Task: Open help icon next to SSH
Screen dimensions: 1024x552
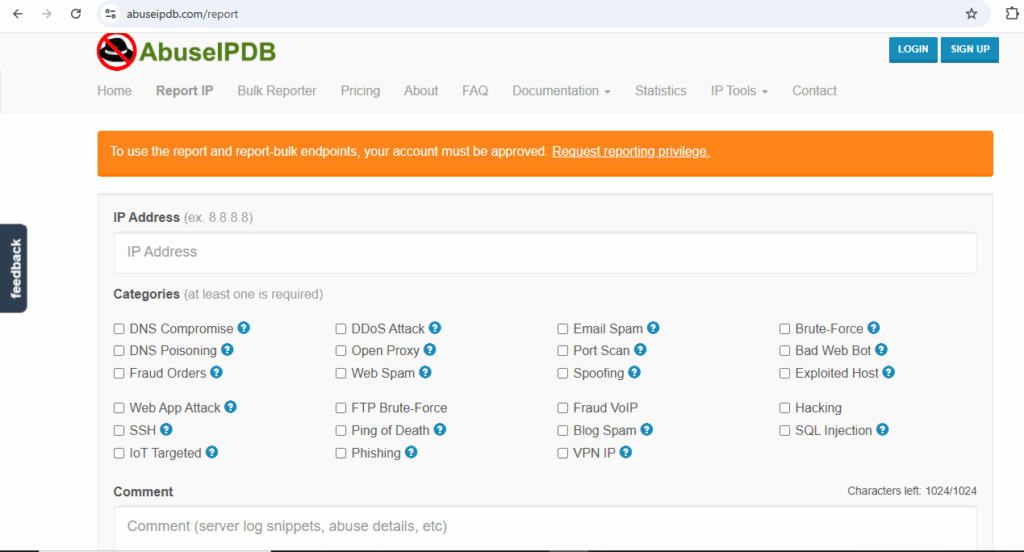Action: click(x=167, y=429)
